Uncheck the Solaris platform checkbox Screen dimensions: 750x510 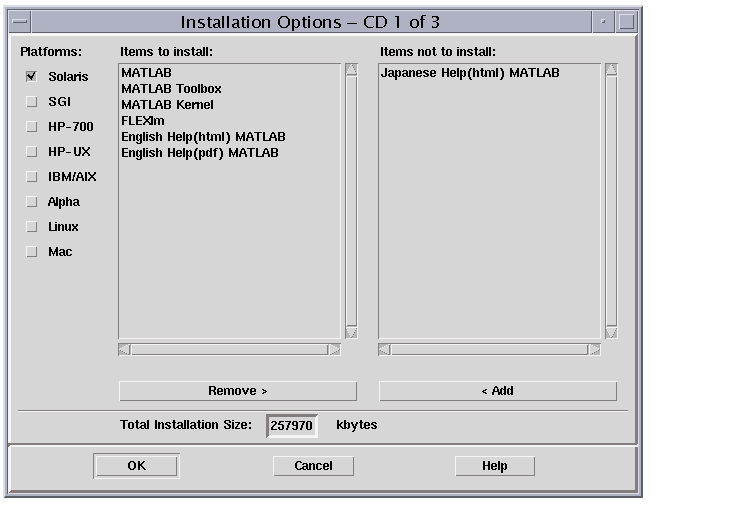click(x=31, y=76)
